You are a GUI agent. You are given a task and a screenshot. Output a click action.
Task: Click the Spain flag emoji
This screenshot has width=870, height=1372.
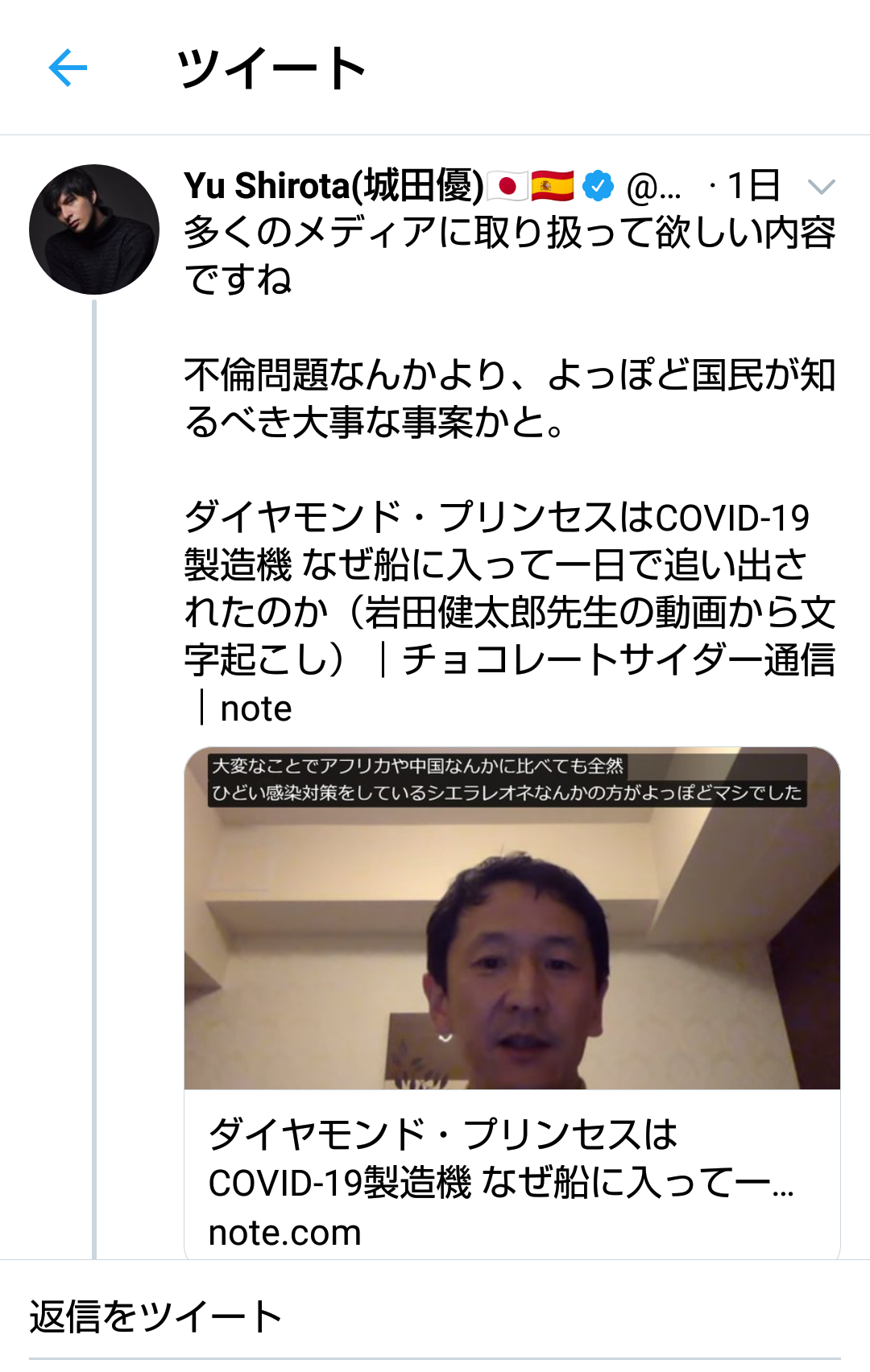553,187
